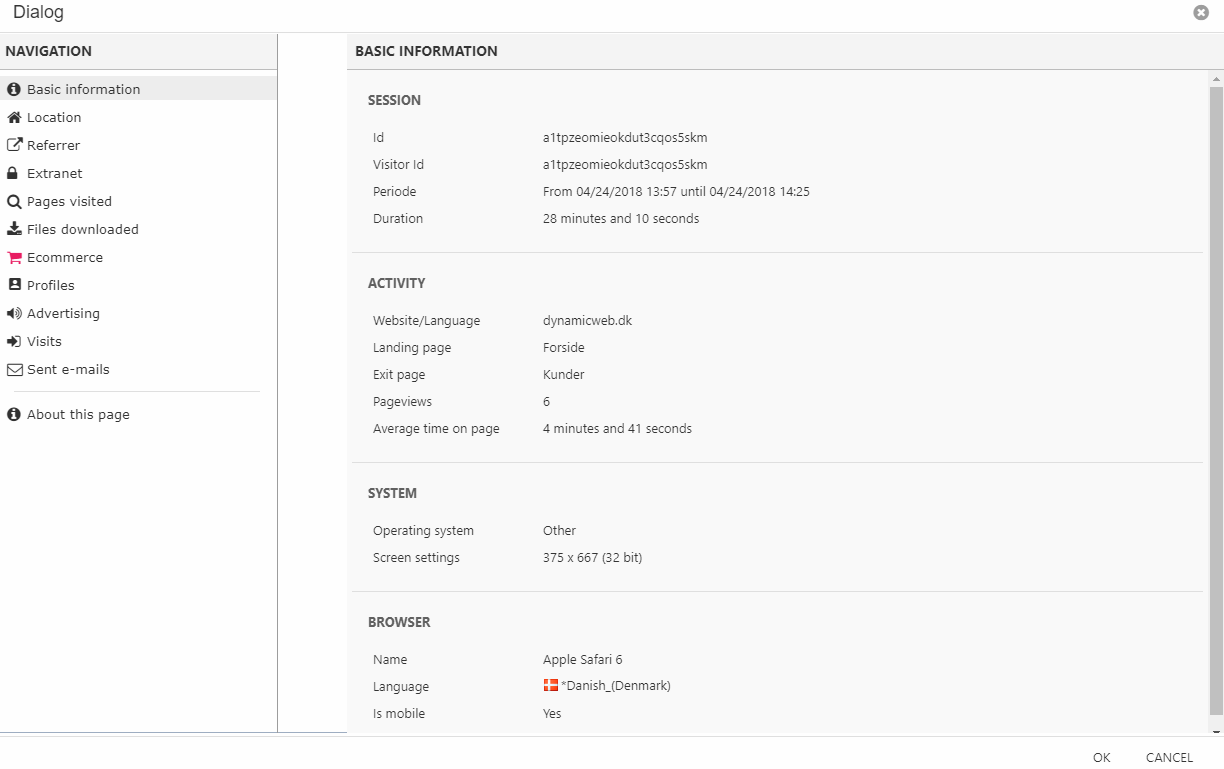Click the Referrer external link icon
Viewport: 1224px width, 769px height.
14,145
